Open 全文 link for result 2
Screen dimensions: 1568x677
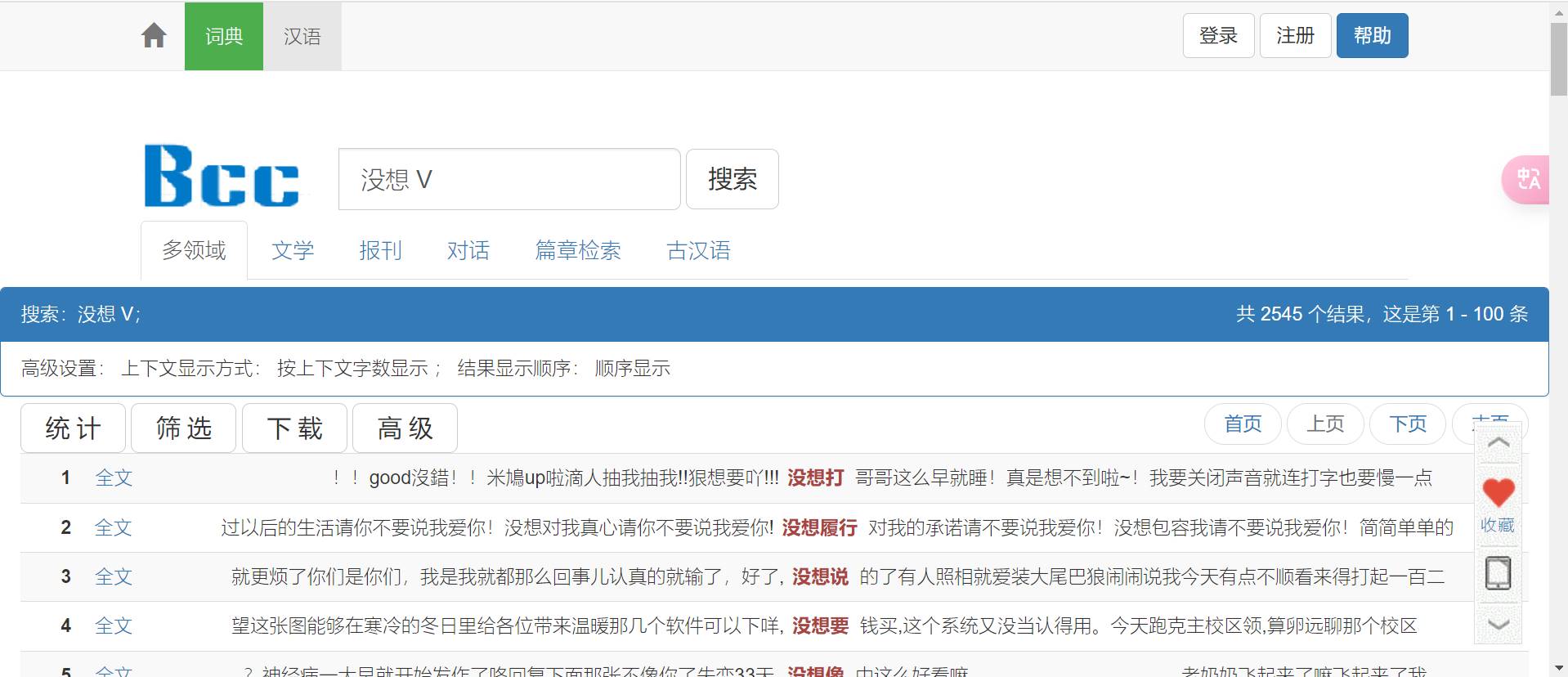[113, 527]
